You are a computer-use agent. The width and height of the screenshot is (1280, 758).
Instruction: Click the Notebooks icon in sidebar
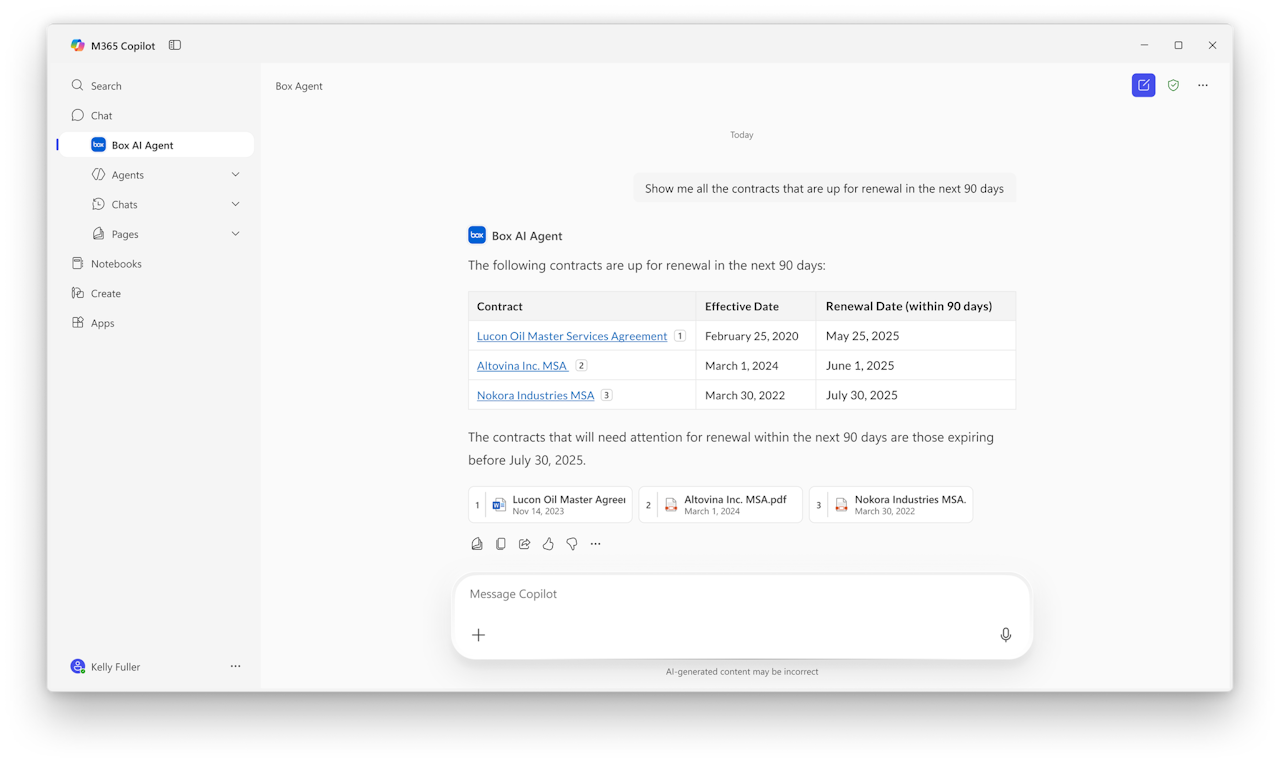[78, 264]
